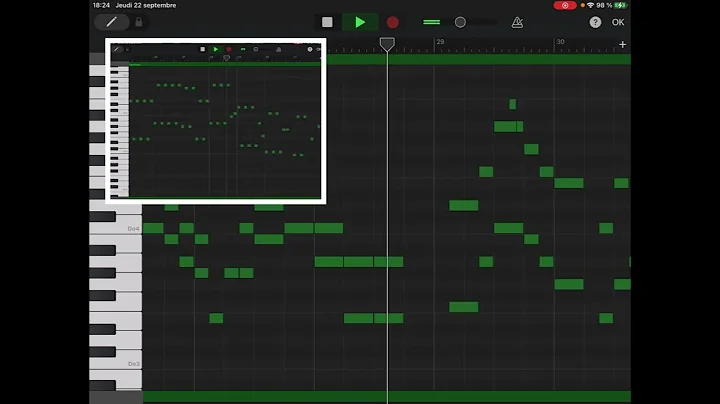Toggle the metronome icon
Viewport: 720px width, 404px height.
pyautogui.click(x=517, y=22)
